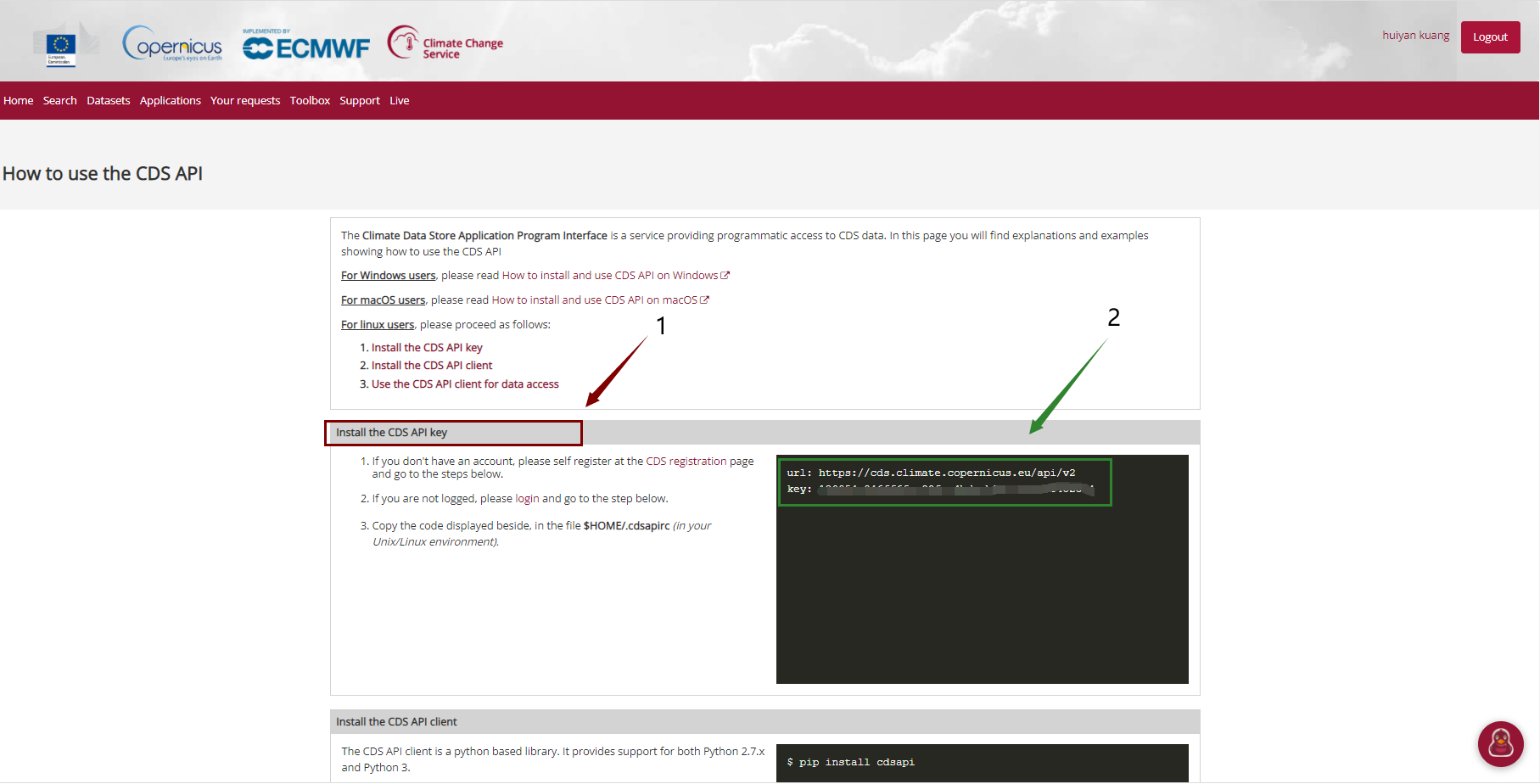The width and height of the screenshot is (1540, 784).
Task: Open the support chat bubble
Action: [1500, 744]
